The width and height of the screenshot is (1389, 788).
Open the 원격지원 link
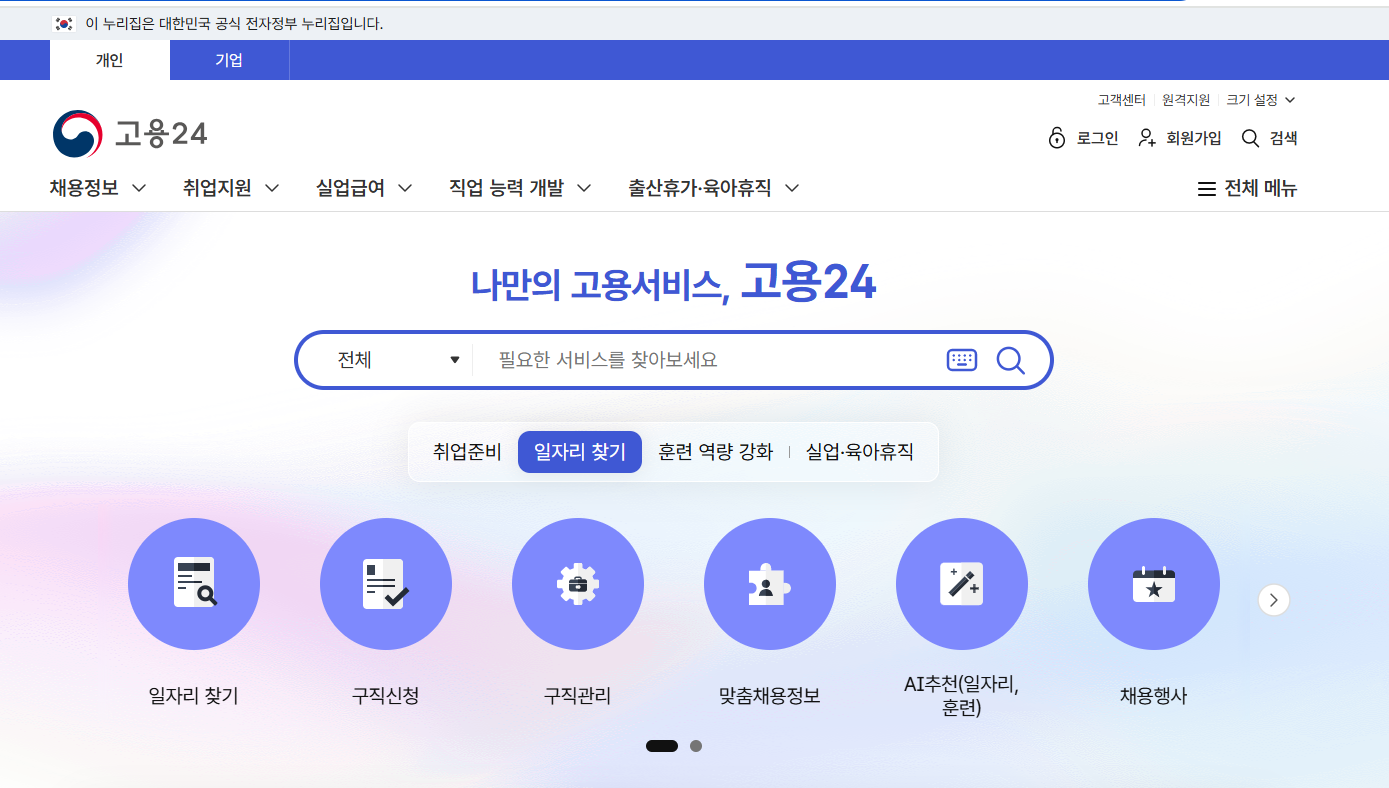click(x=1186, y=100)
